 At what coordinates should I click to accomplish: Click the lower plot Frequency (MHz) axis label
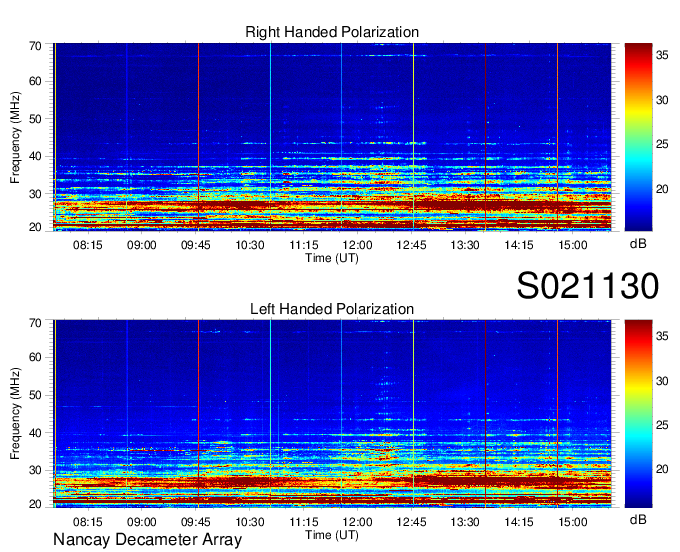(x=15, y=414)
